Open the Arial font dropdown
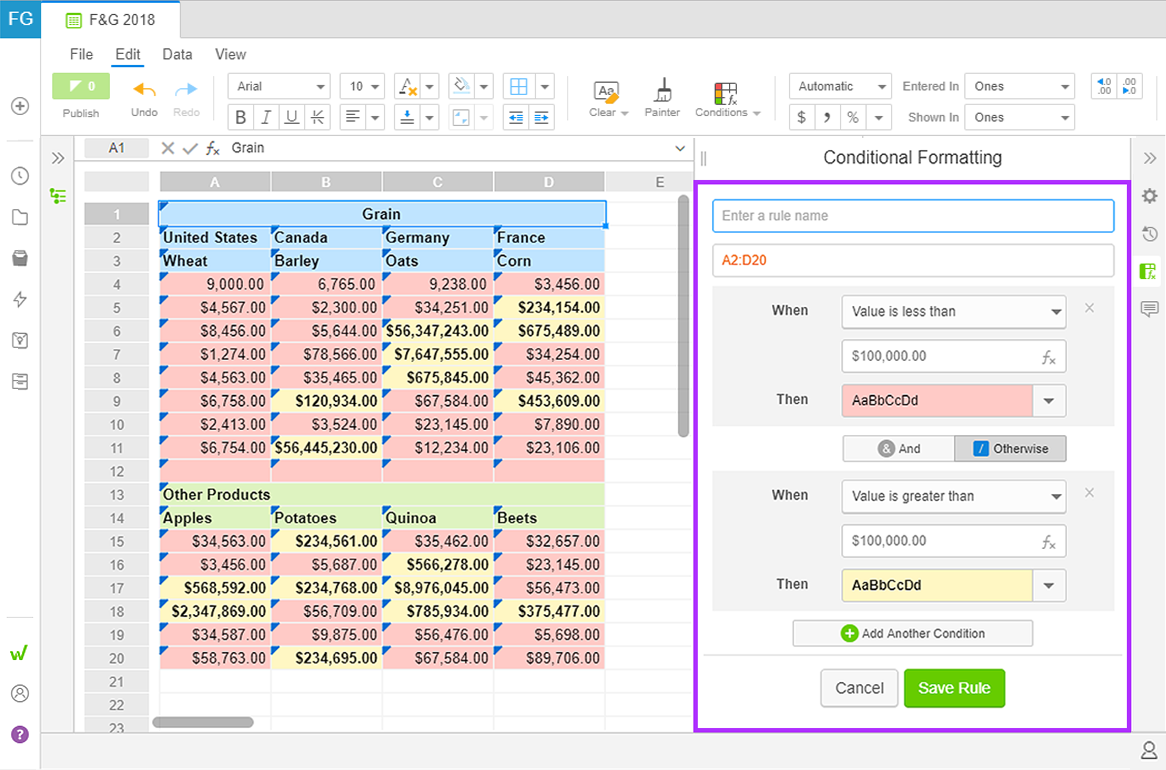Screen dimensions: 1166x770 (x=279, y=86)
